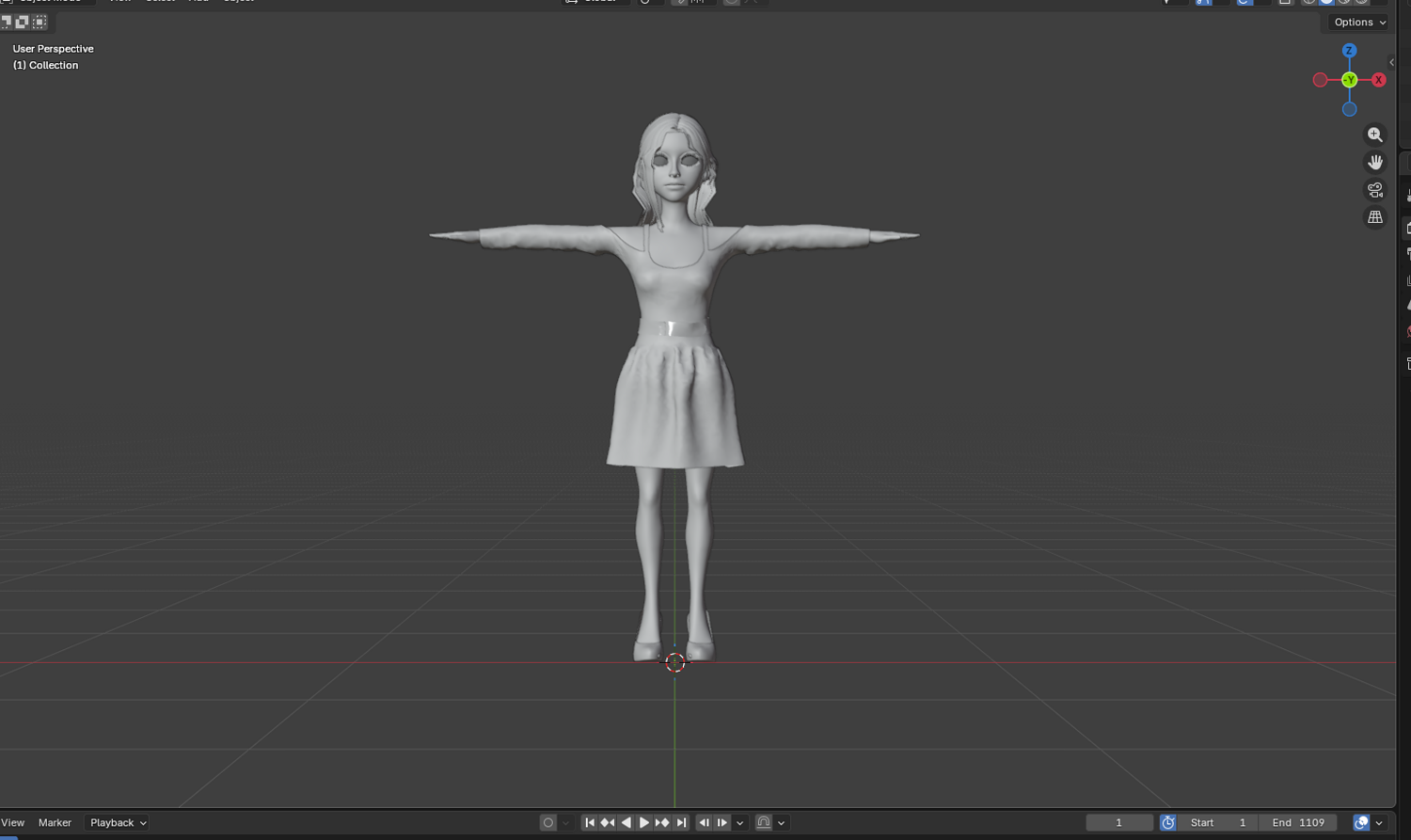The image size is (1411, 840).
Task: Open the timeline overlays dropdown arrow
Action: pos(1379,823)
